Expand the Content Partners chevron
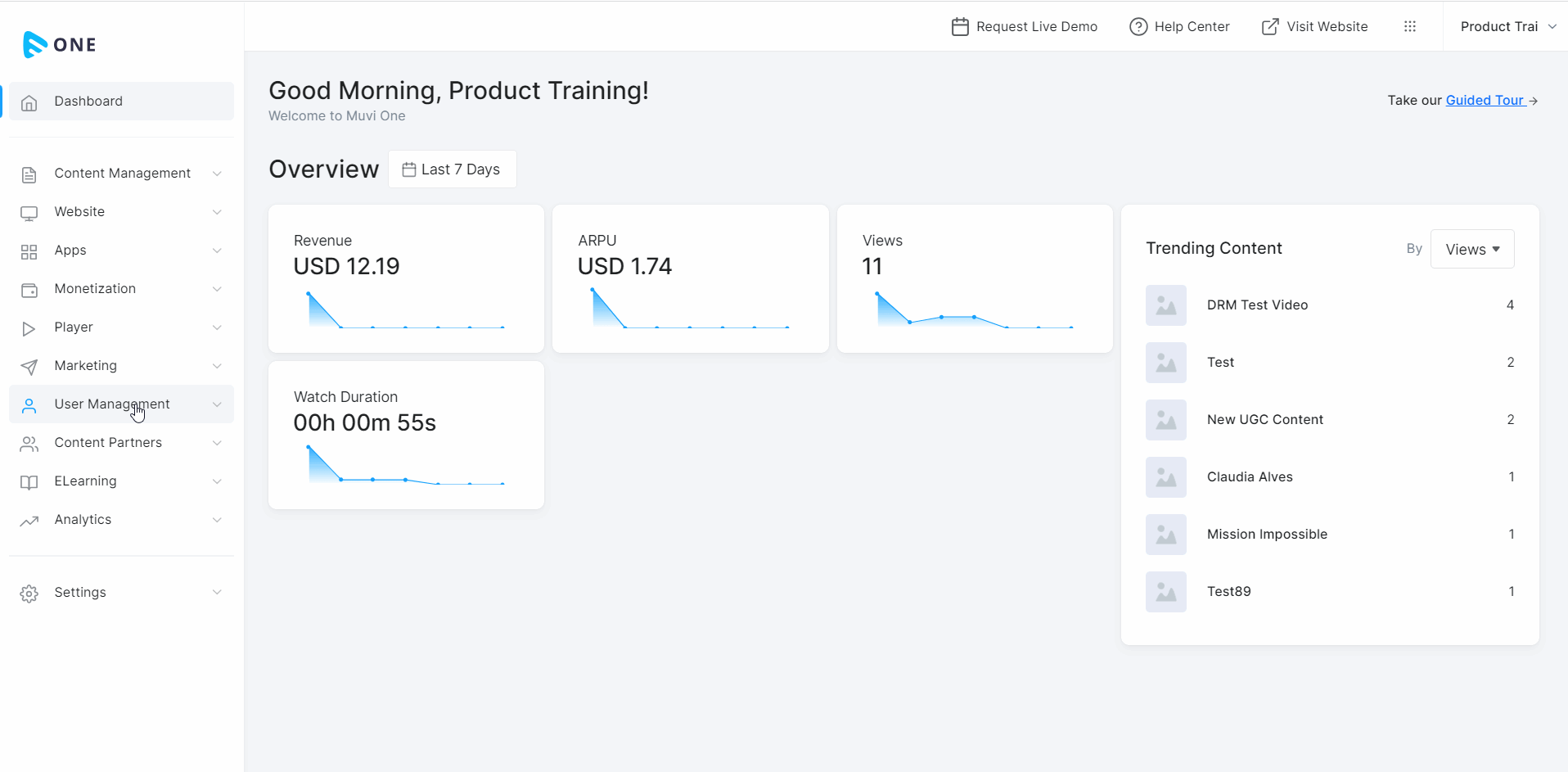 pos(217,443)
